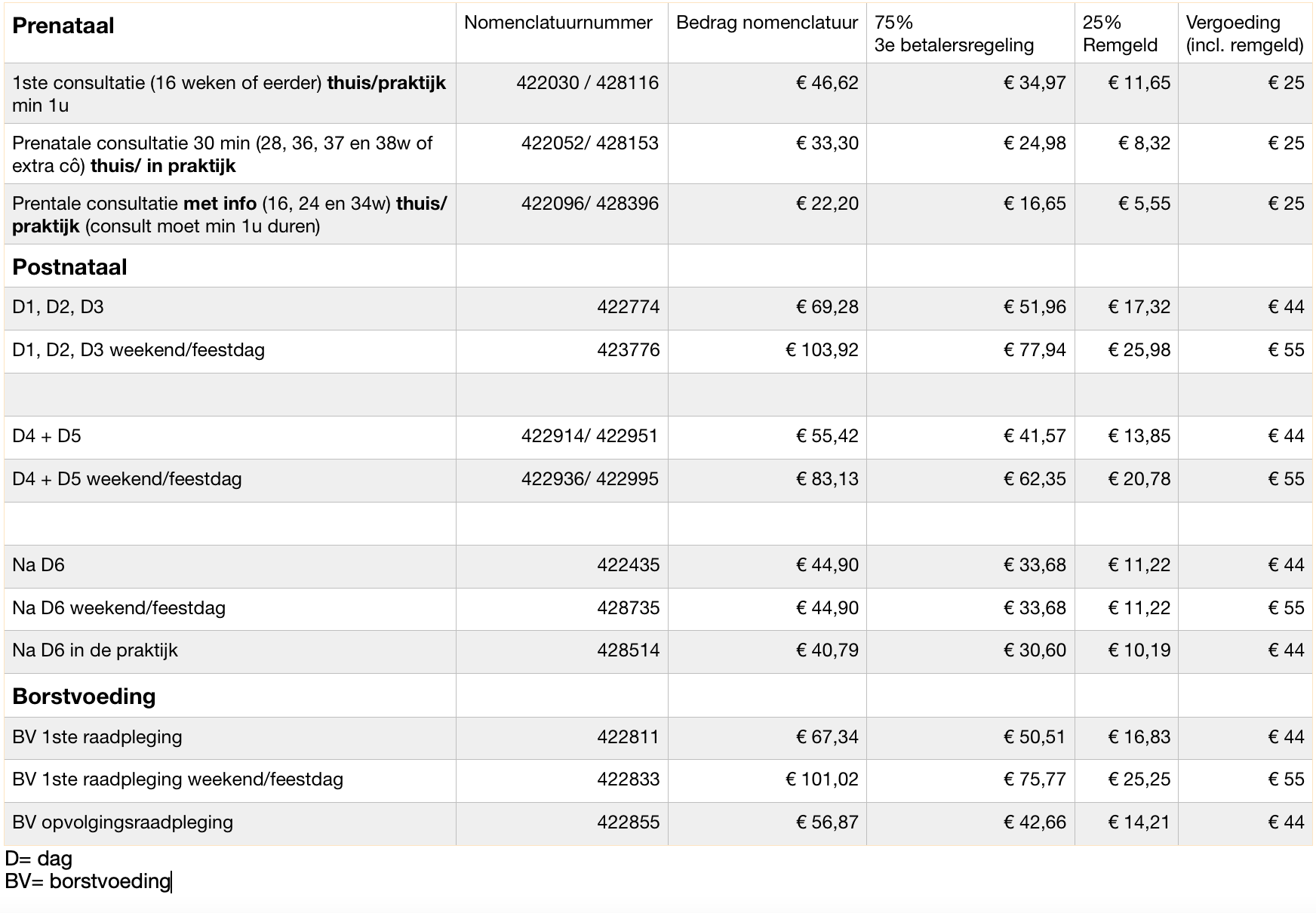Click the € 101,02 amount cell
Viewport: 1316px width, 913px height.
pos(822,779)
